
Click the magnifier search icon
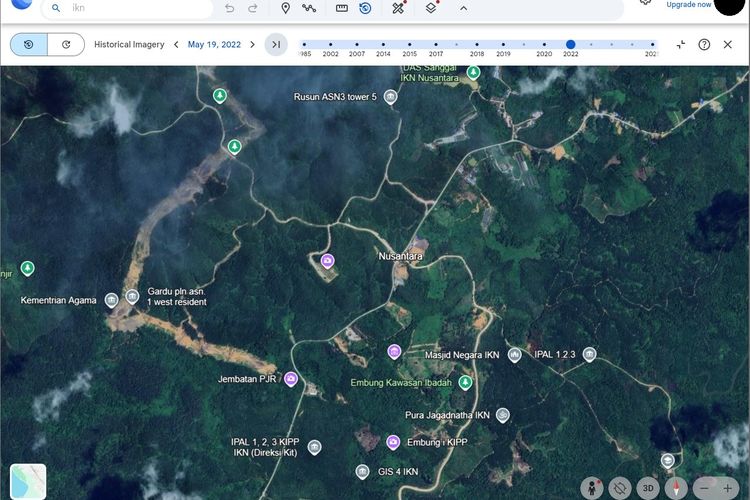point(56,8)
